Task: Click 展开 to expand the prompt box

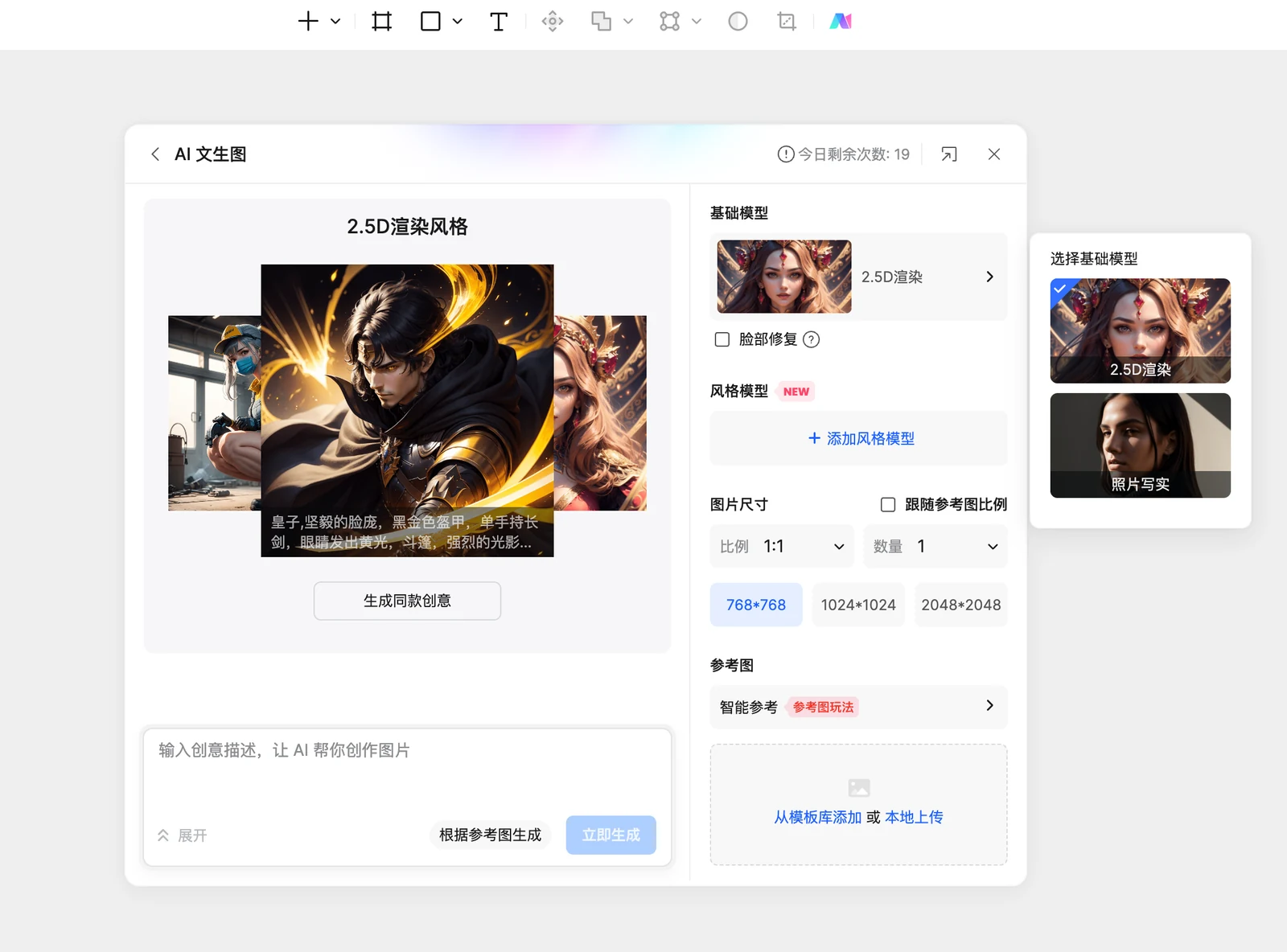Action: pyautogui.click(x=183, y=835)
